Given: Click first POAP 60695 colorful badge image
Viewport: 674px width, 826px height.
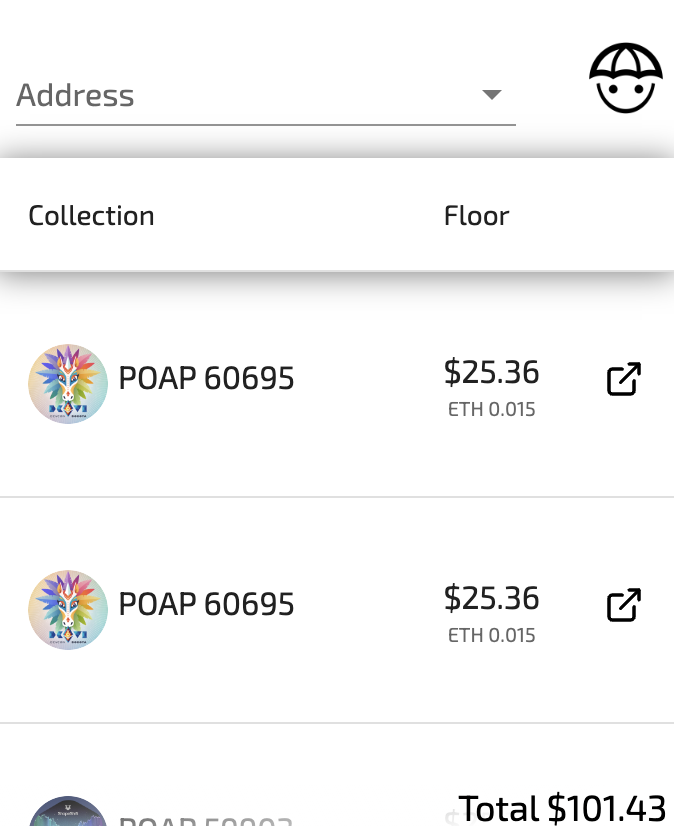Looking at the screenshot, I should pos(68,384).
